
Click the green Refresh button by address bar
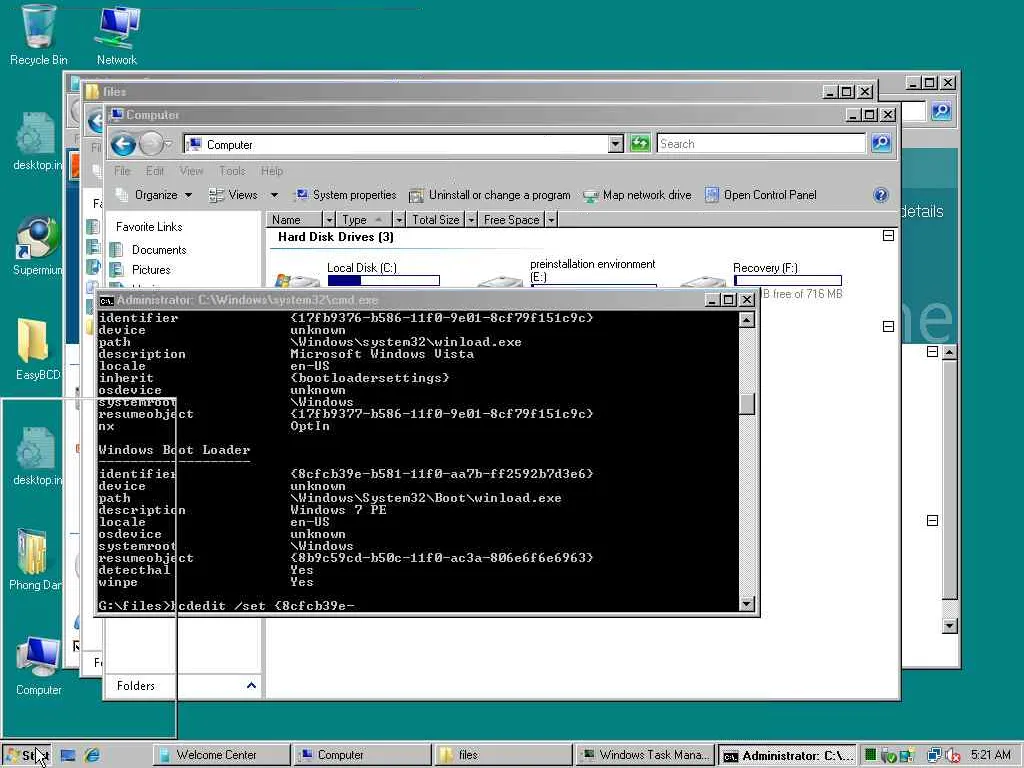coord(640,143)
